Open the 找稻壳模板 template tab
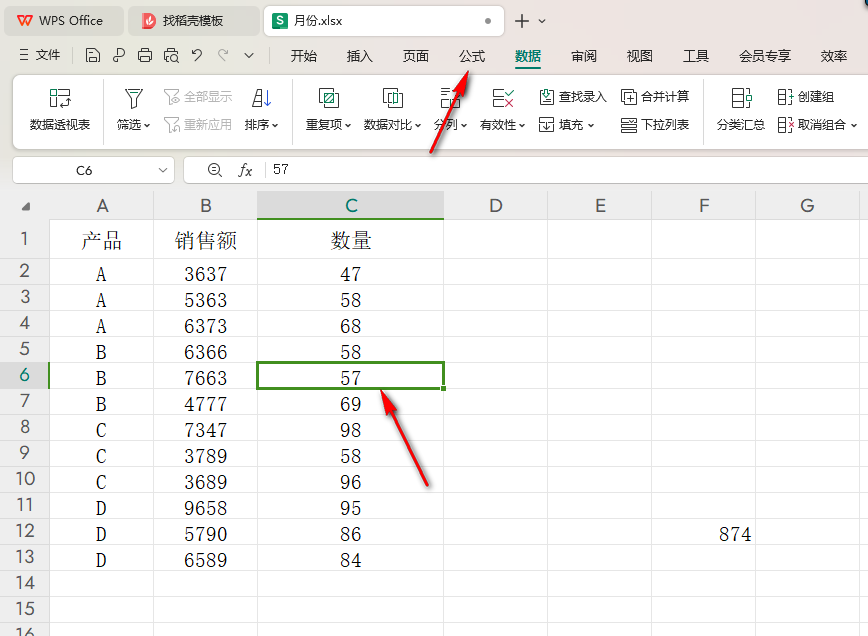The width and height of the screenshot is (868, 636). click(x=193, y=21)
